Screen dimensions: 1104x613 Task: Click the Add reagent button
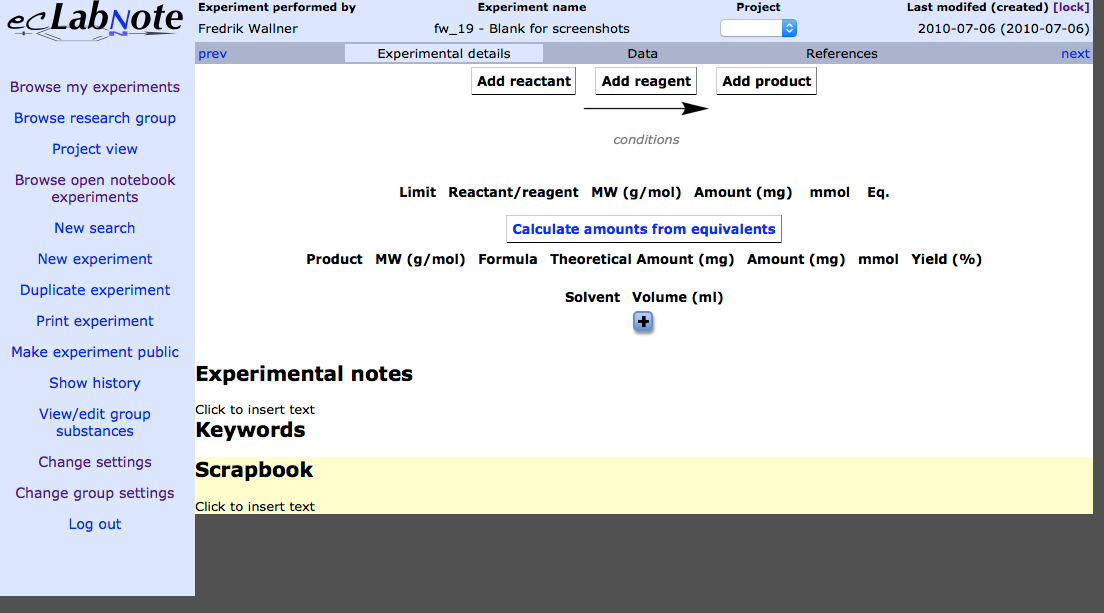(646, 81)
